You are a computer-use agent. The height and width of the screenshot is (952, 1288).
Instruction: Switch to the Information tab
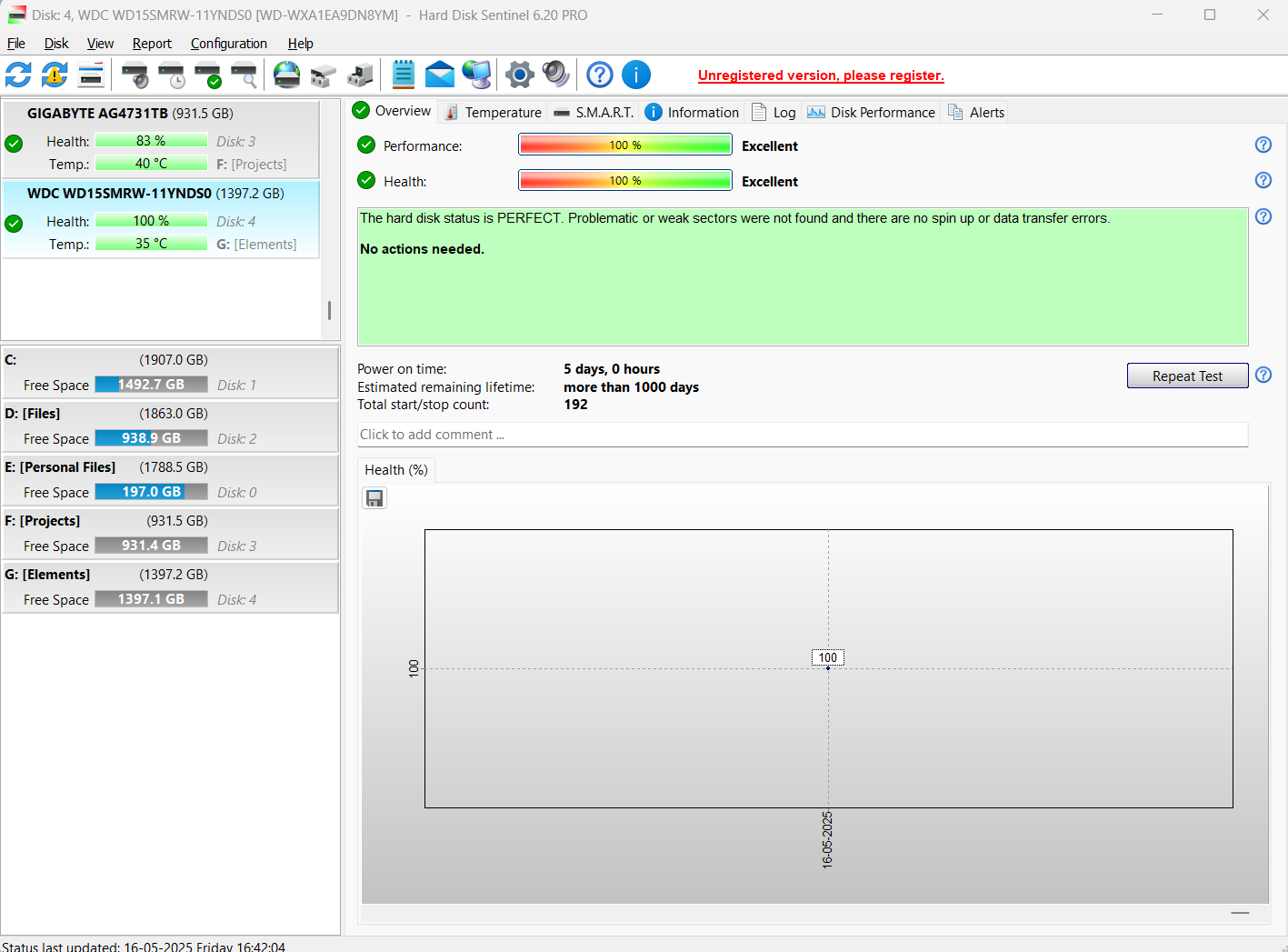[x=692, y=112]
